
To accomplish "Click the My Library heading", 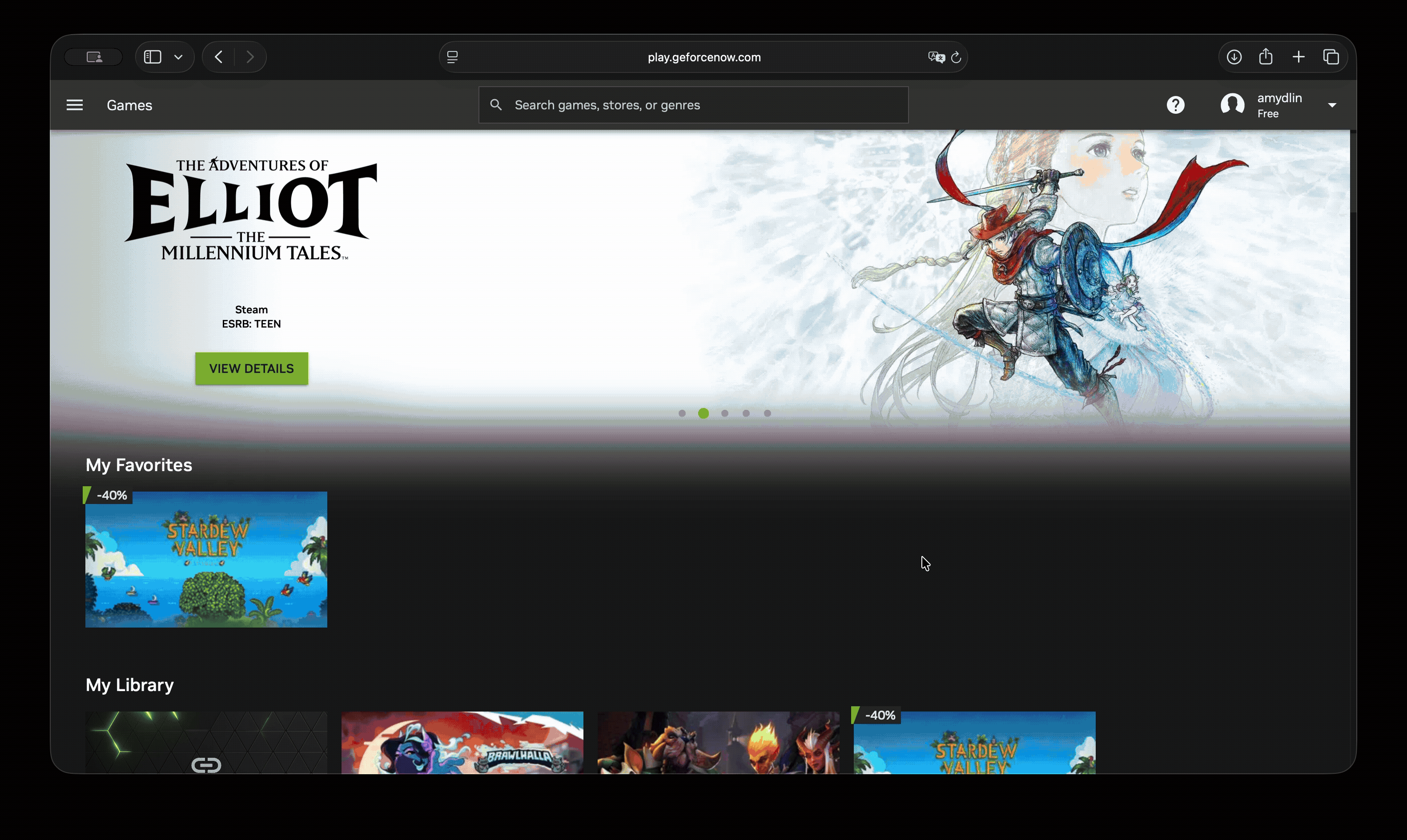I will pos(130,685).
